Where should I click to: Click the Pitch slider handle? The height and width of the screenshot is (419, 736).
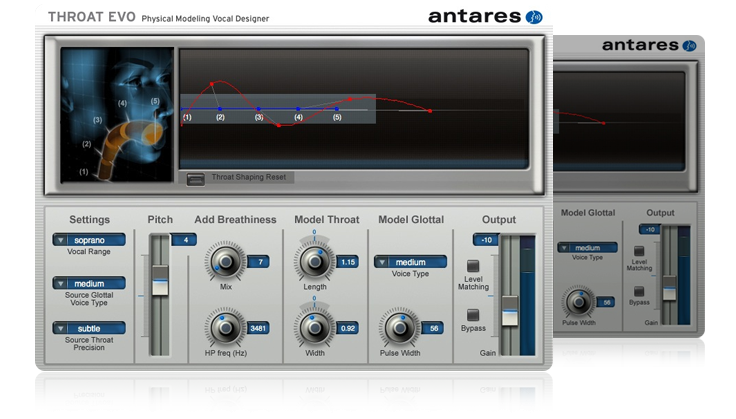tap(160, 281)
